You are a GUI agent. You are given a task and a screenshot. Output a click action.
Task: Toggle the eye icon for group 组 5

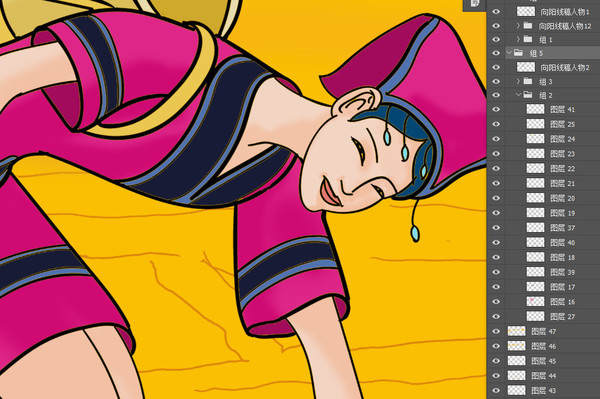coord(496,53)
